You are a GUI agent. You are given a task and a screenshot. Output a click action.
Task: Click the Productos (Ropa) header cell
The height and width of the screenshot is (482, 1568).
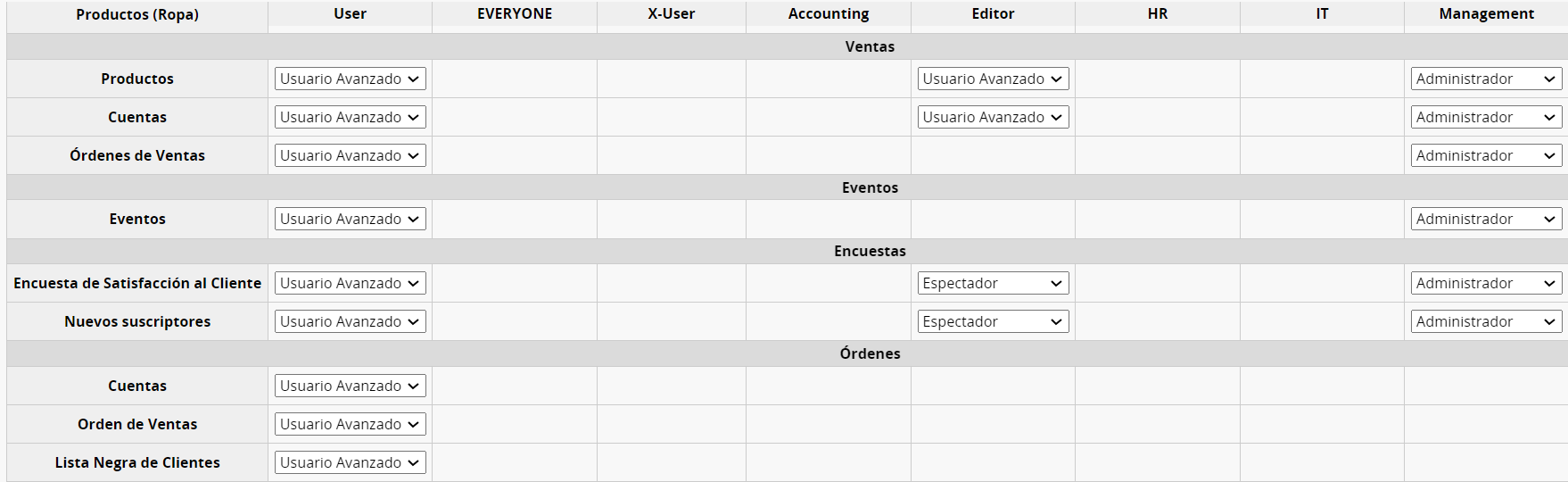pyautogui.click(x=137, y=14)
